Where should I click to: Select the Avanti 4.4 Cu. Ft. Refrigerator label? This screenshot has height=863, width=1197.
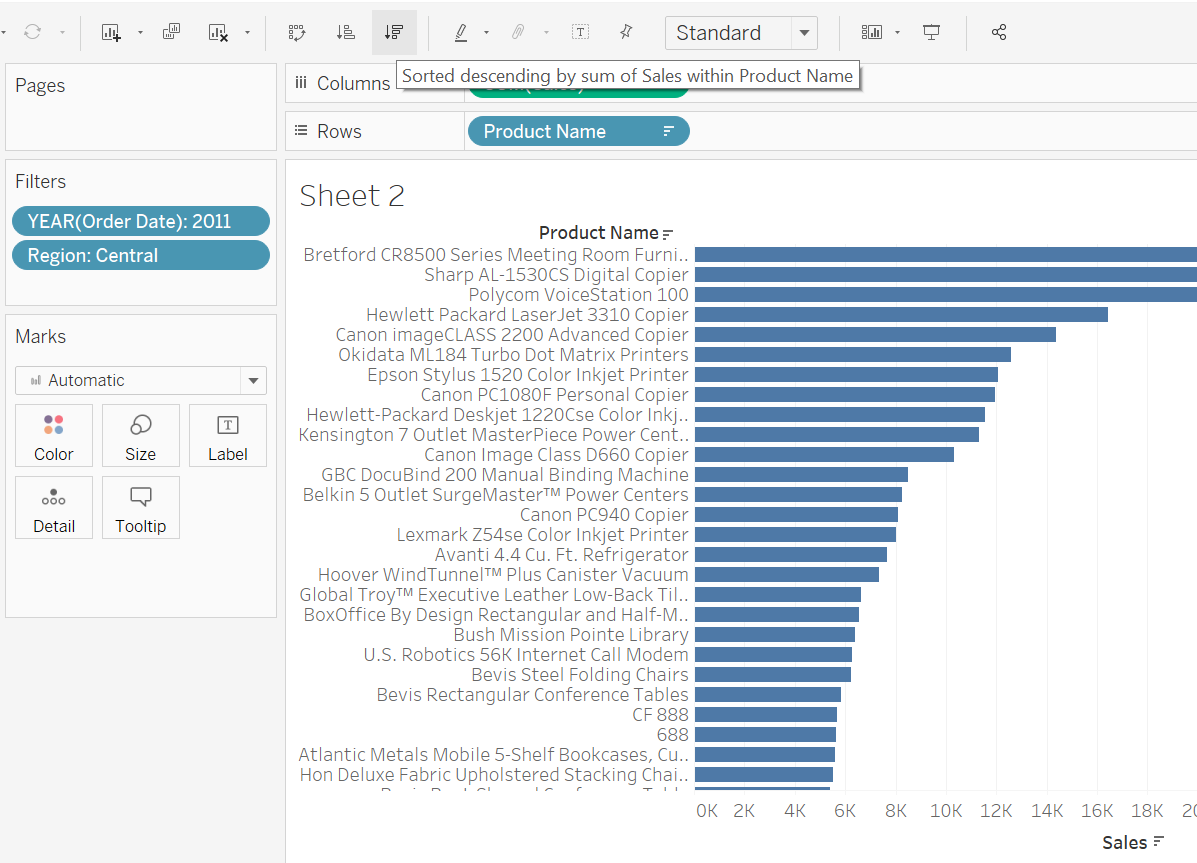[x=562, y=554]
